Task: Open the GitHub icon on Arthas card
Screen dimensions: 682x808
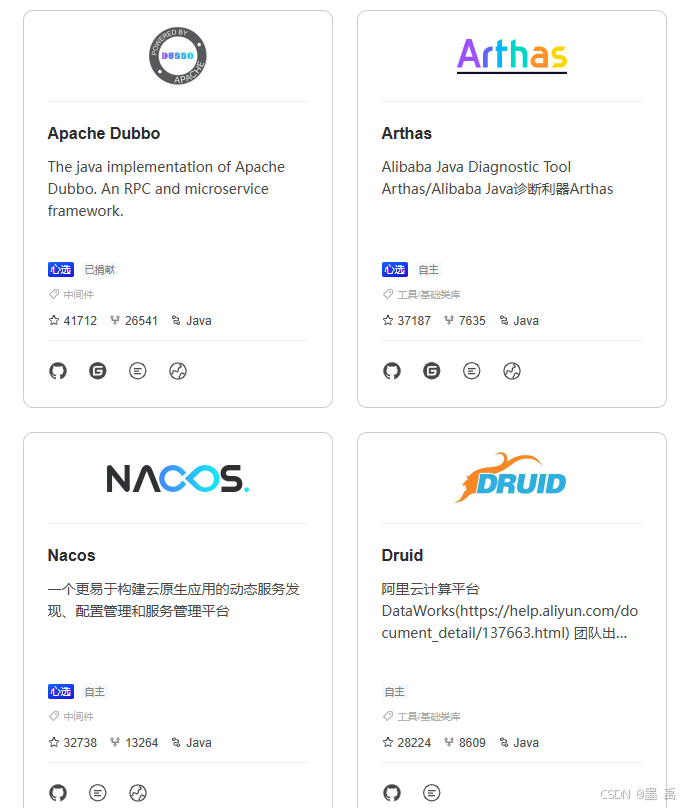Action: (x=392, y=371)
